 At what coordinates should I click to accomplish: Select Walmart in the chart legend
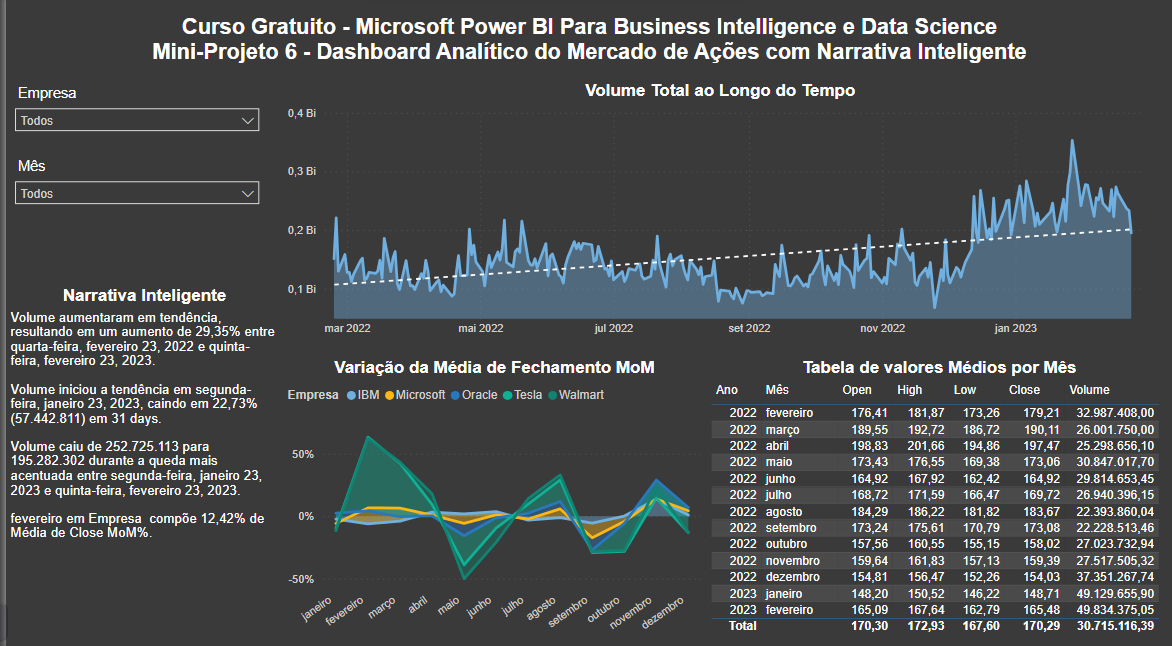click(553, 395)
